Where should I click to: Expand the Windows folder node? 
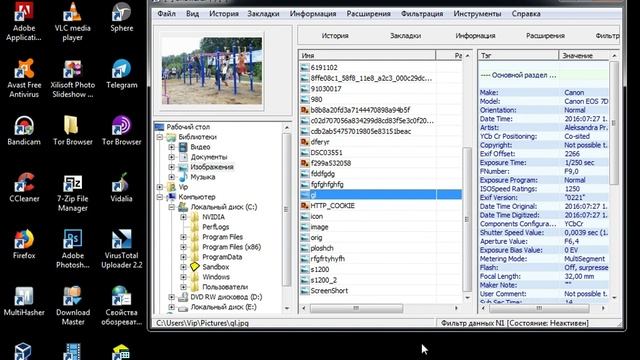[x=183, y=277]
